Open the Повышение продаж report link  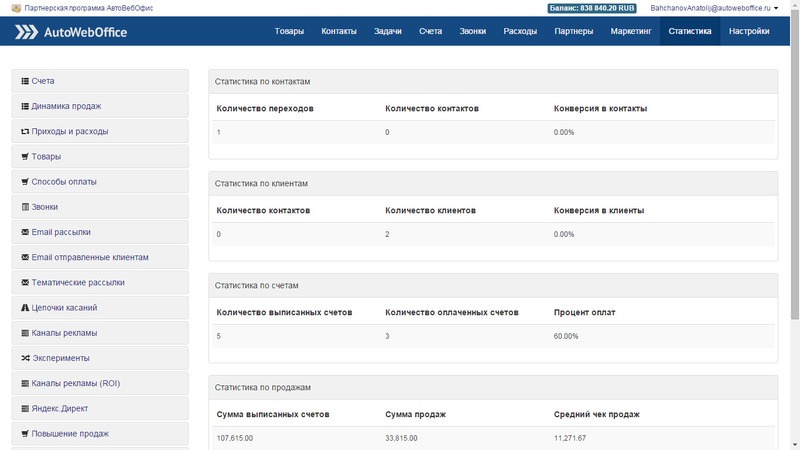tap(70, 434)
